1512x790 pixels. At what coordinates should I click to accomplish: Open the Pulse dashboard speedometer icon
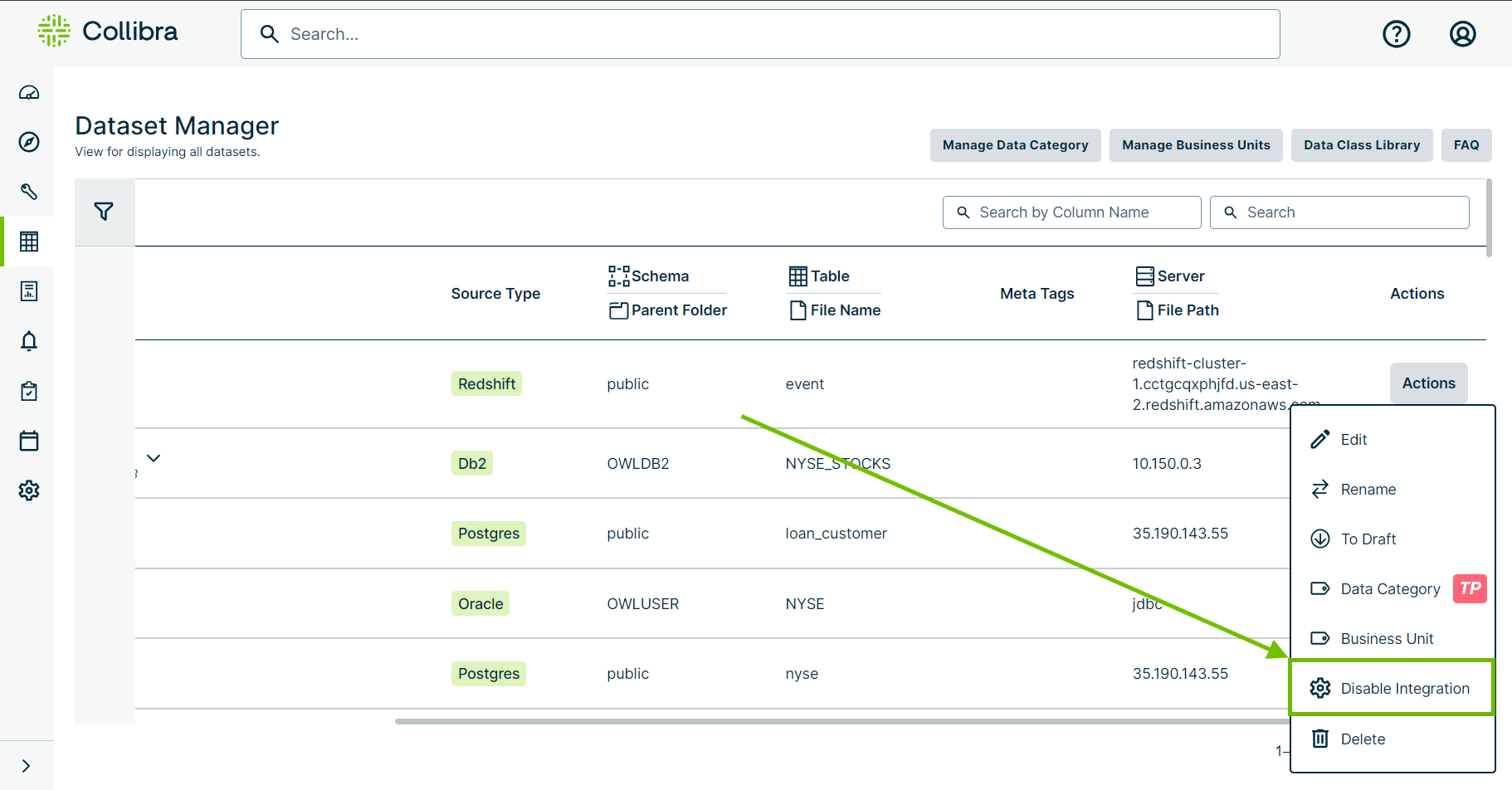click(28, 92)
